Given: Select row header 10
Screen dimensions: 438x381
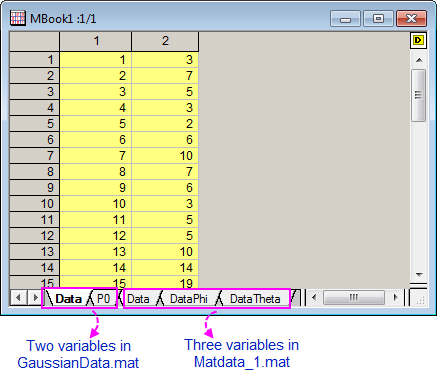Looking at the screenshot, I should [x=34, y=204].
